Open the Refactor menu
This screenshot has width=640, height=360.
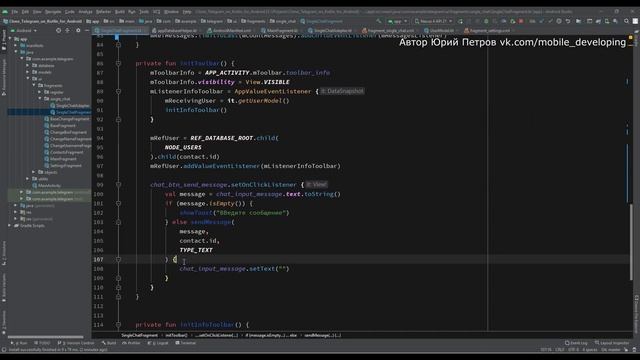click(103, 12)
